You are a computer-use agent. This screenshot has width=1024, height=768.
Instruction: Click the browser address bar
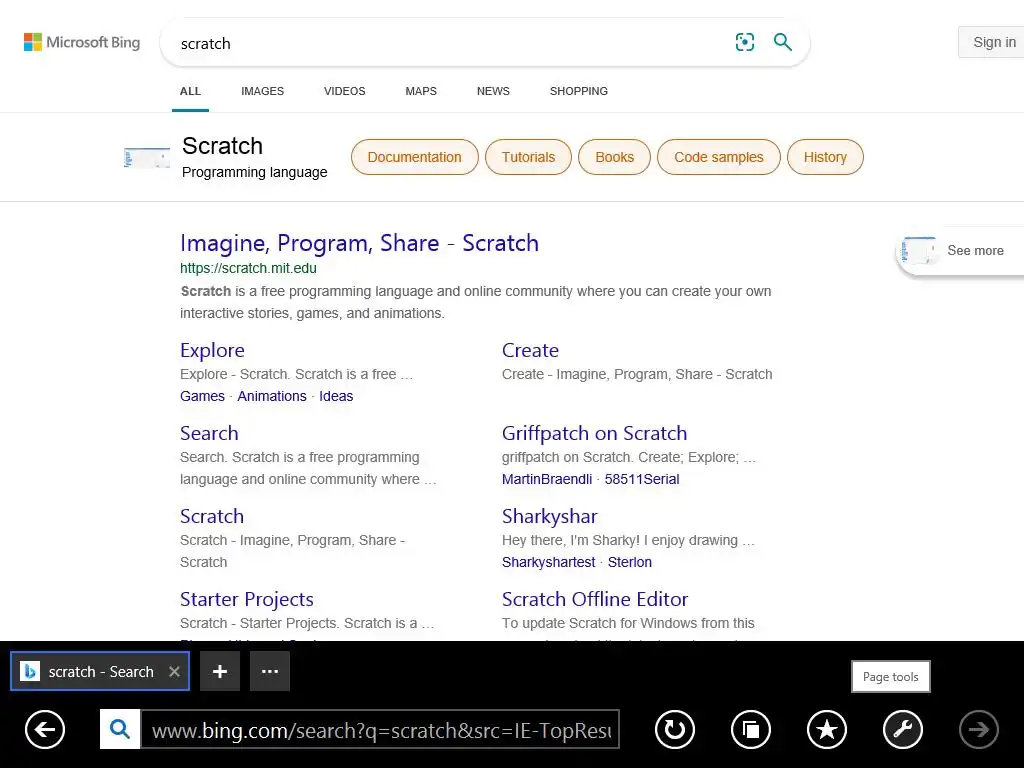pyautogui.click(x=380, y=729)
